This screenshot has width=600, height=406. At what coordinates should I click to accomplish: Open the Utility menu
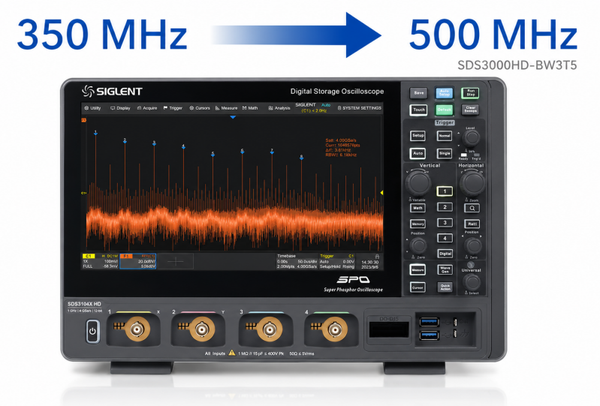pyautogui.click(x=93, y=108)
